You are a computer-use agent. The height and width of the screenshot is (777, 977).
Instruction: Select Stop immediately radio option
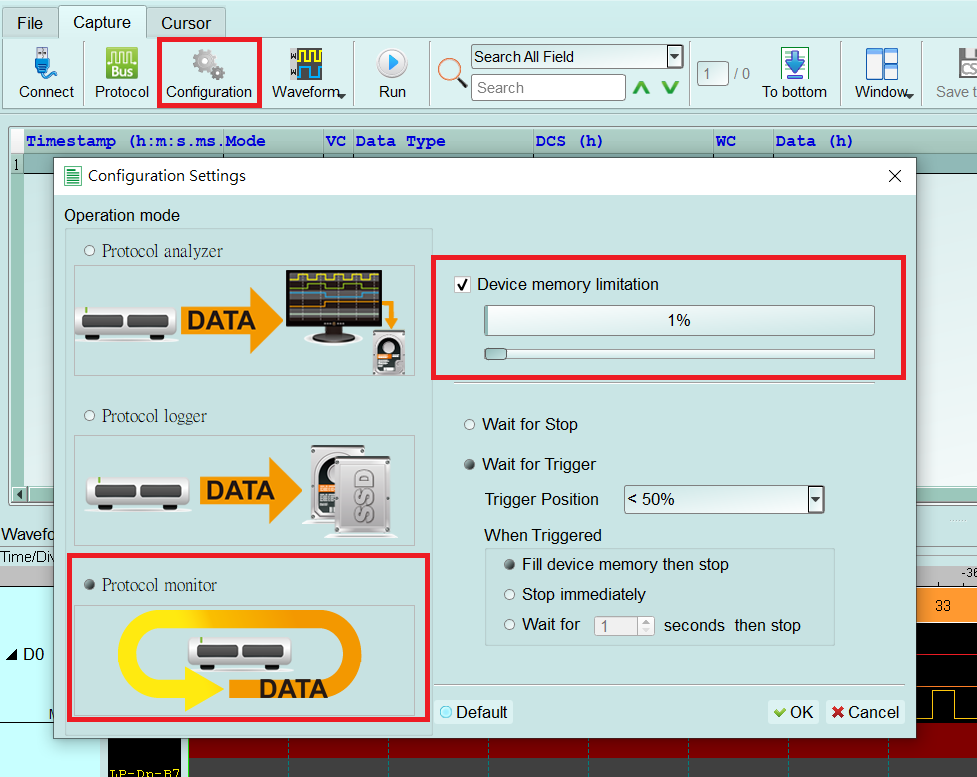[510, 594]
